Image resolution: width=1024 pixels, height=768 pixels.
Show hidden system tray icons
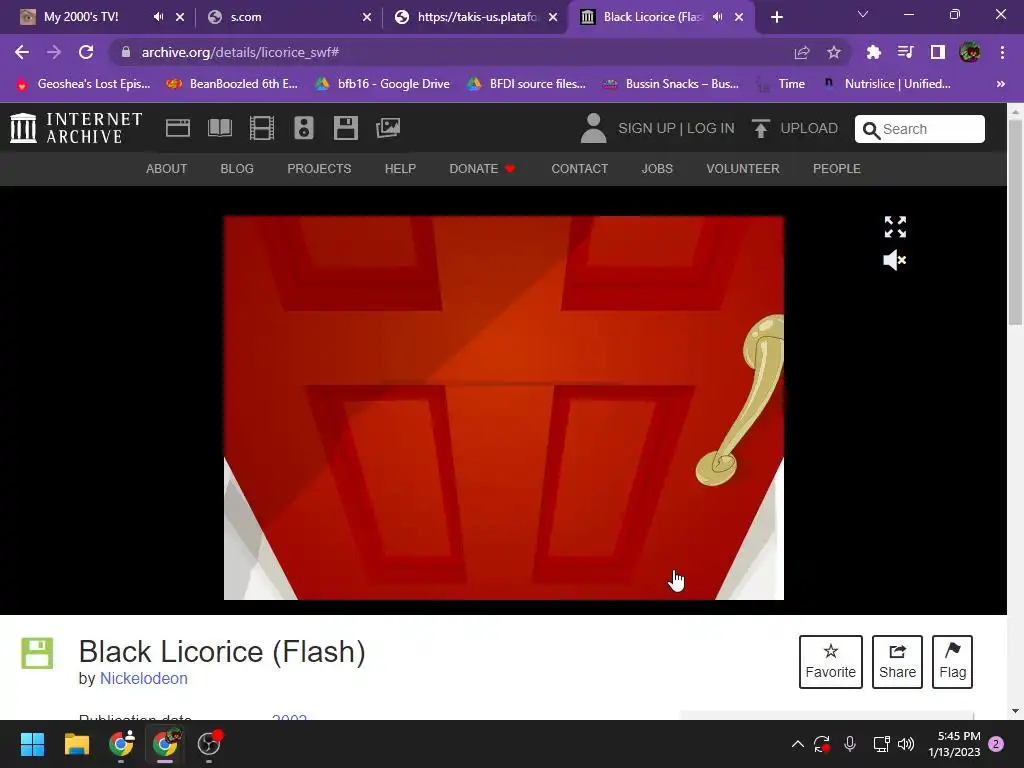point(797,744)
